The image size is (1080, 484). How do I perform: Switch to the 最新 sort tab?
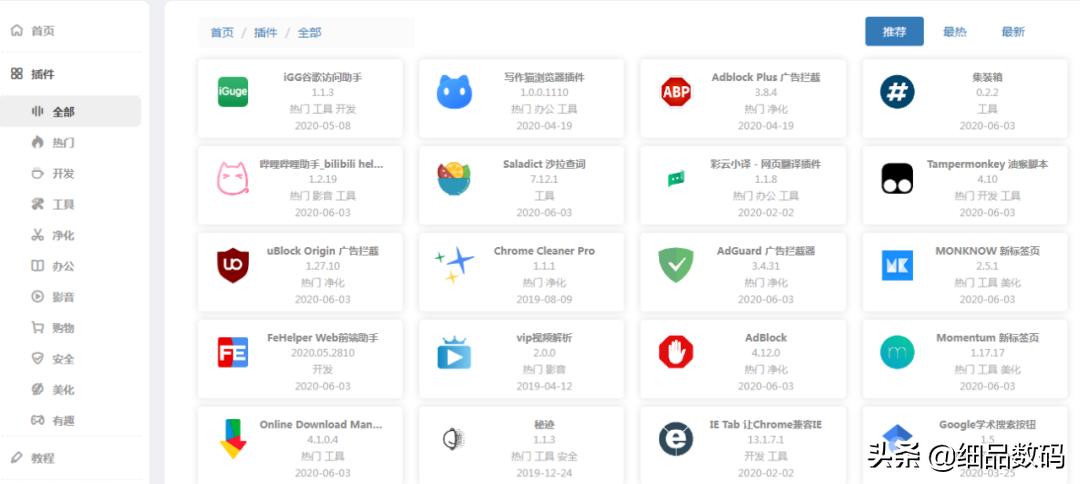point(1013,32)
